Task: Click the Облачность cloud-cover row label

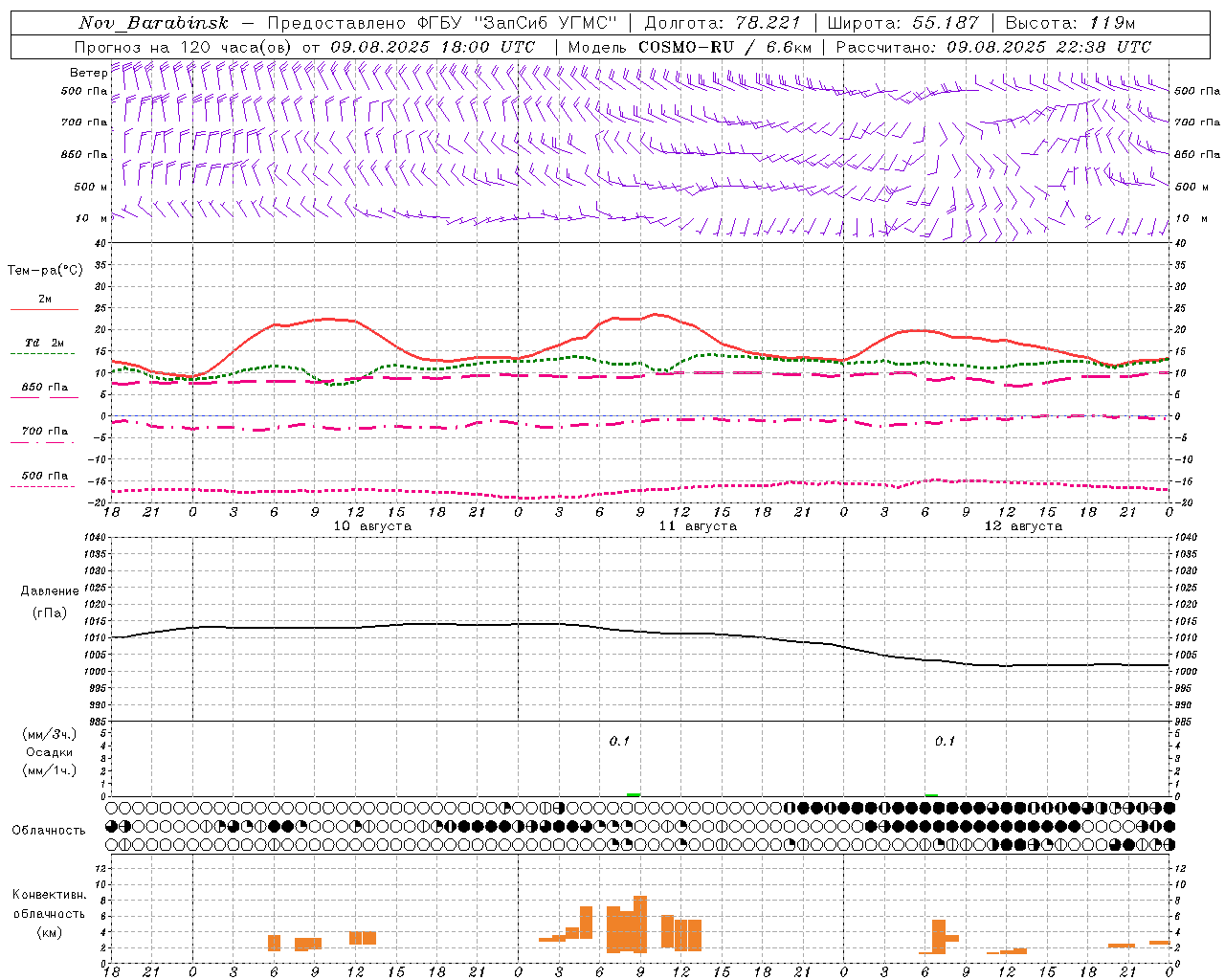Action: [49, 831]
